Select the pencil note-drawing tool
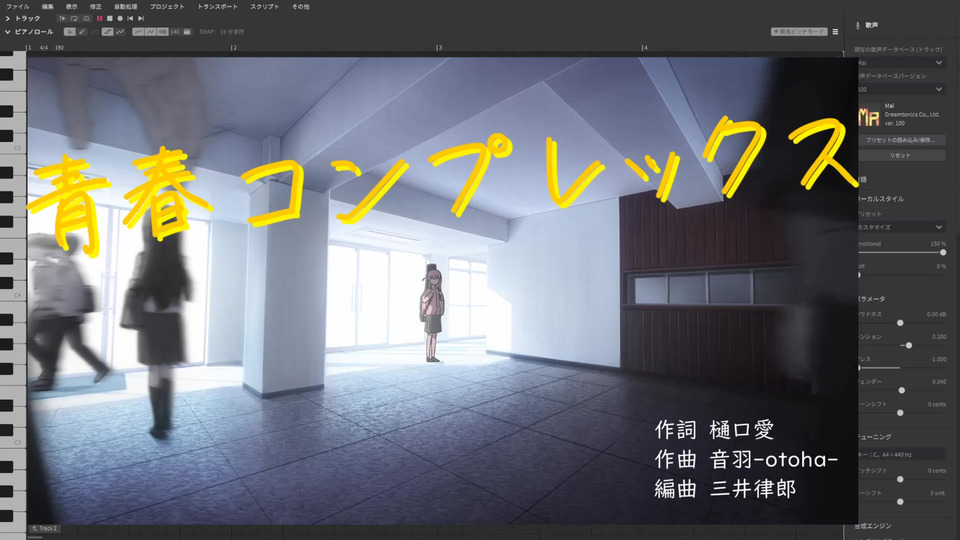The height and width of the screenshot is (540, 960). 82,32
